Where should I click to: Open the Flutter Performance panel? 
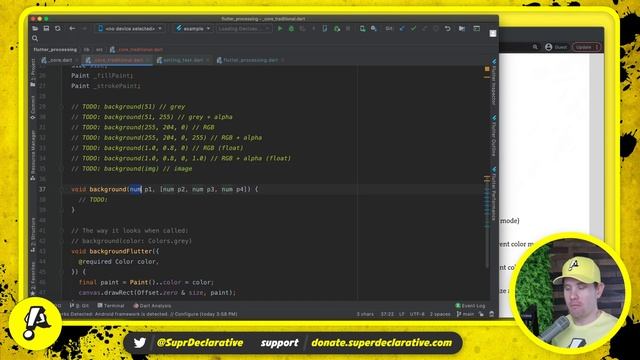[493, 193]
